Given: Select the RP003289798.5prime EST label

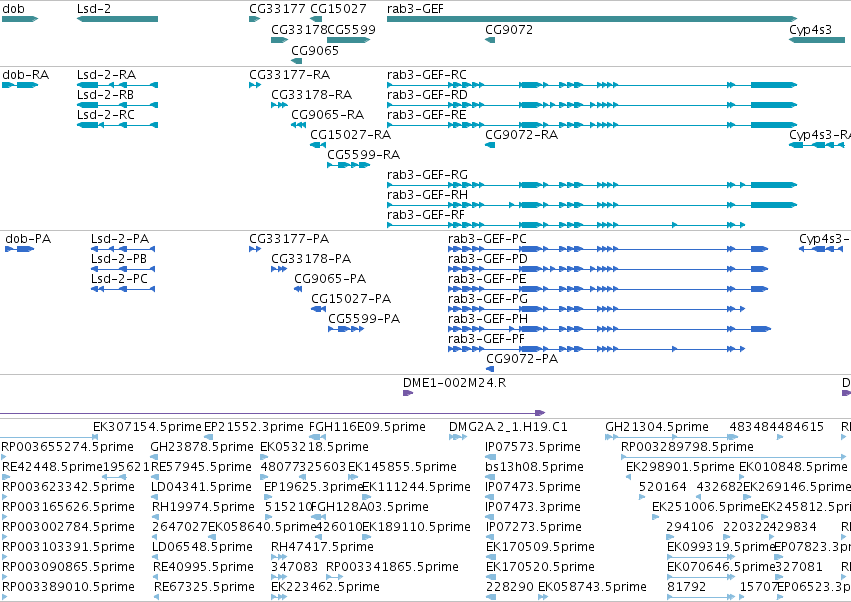Looking at the screenshot, I should pyautogui.click(x=687, y=446).
